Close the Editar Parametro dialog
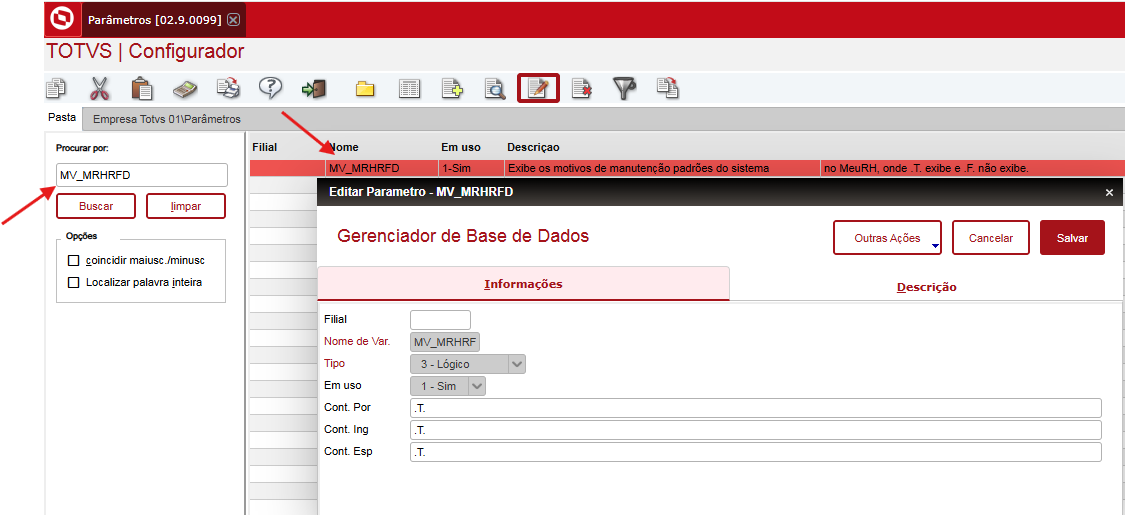Screen dimensions: 1125x515 1109,192
